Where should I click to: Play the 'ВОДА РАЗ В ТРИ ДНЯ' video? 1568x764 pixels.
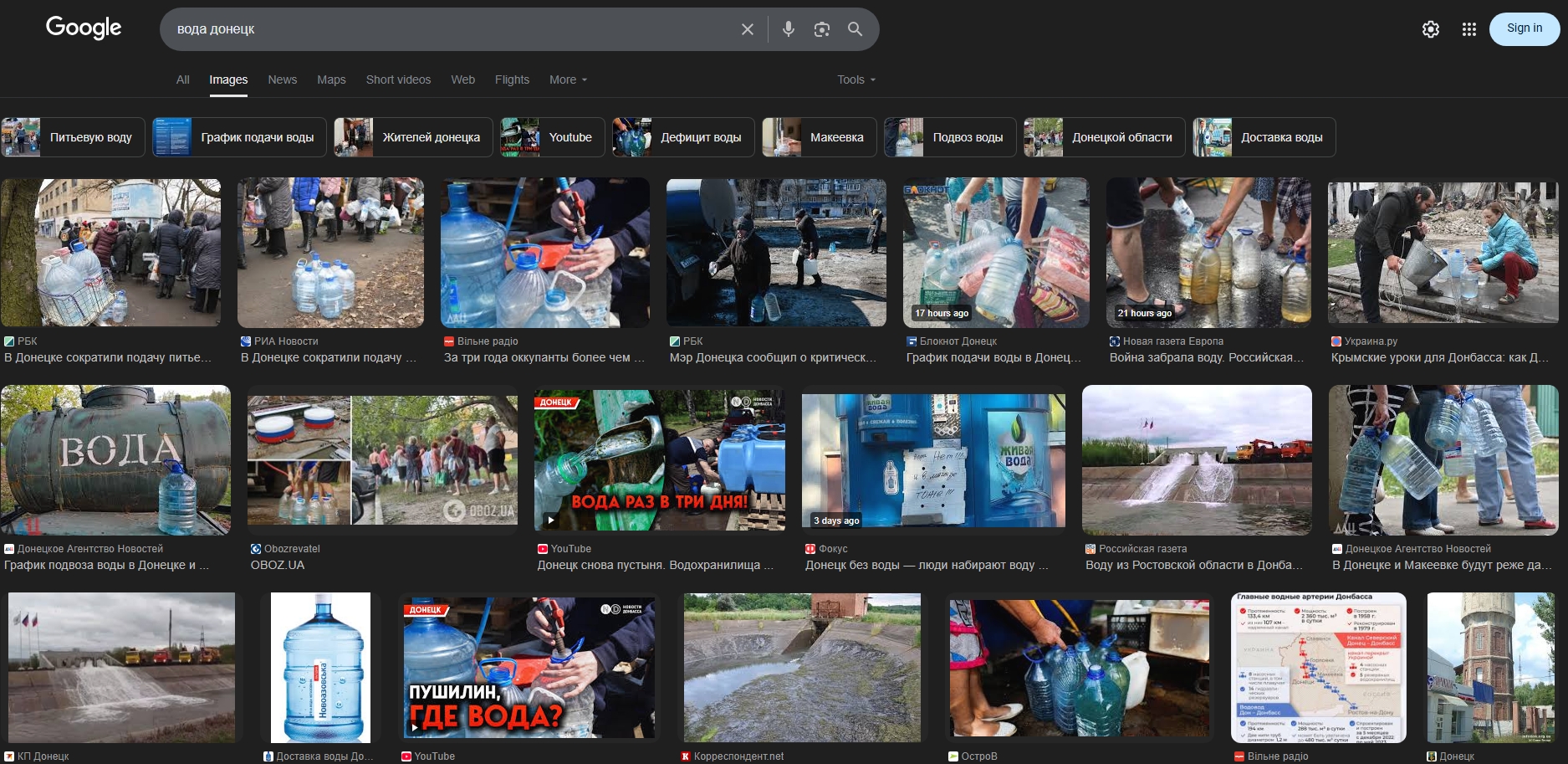[659, 459]
